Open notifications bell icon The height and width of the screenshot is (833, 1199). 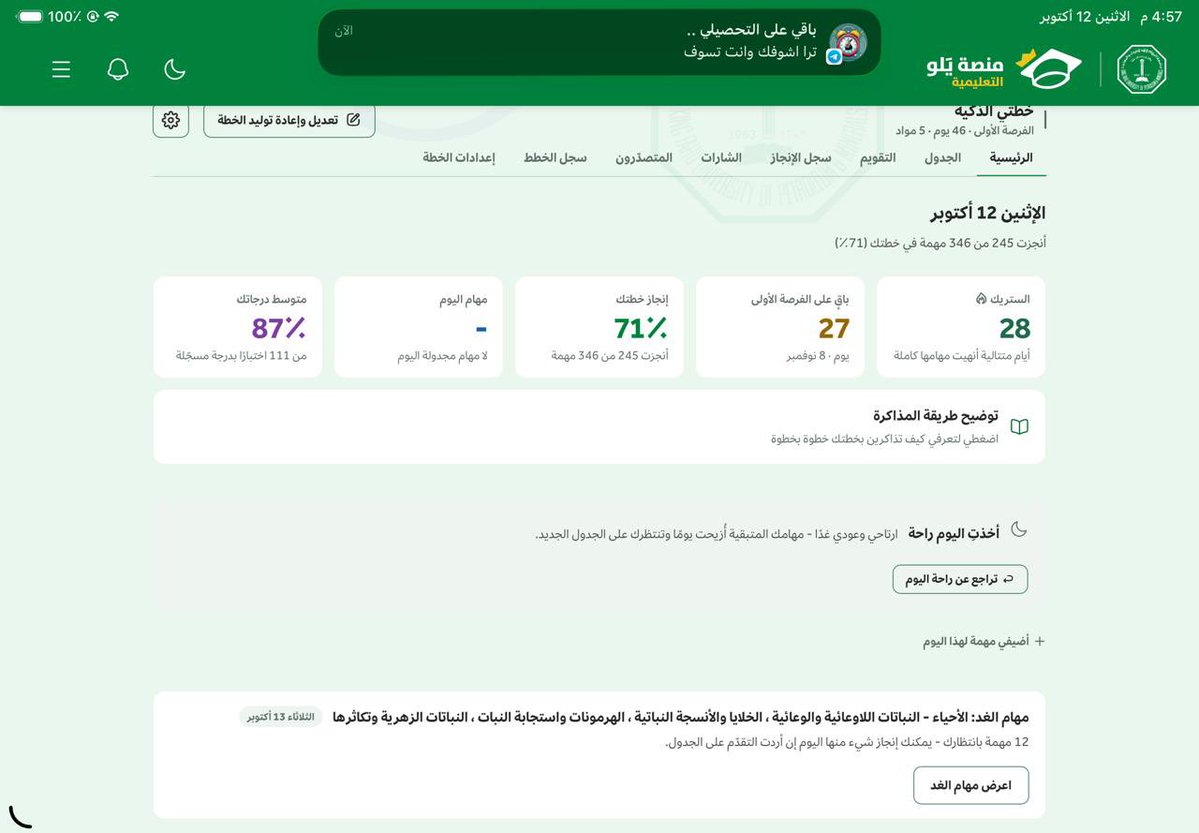point(118,70)
